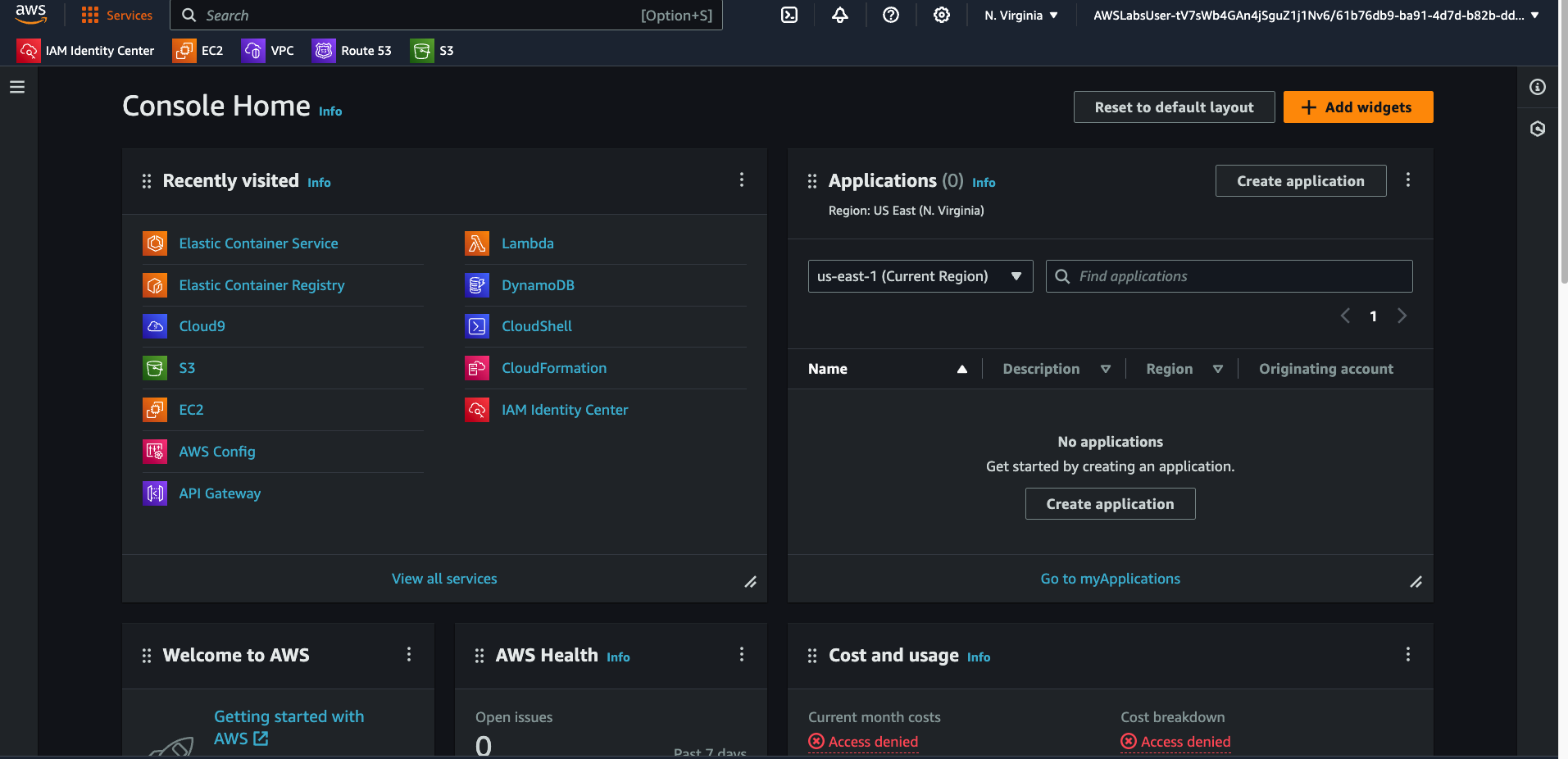1568x759 pixels.
Task: Toggle the left hamburger navigation menu
Action: (17, 87)
